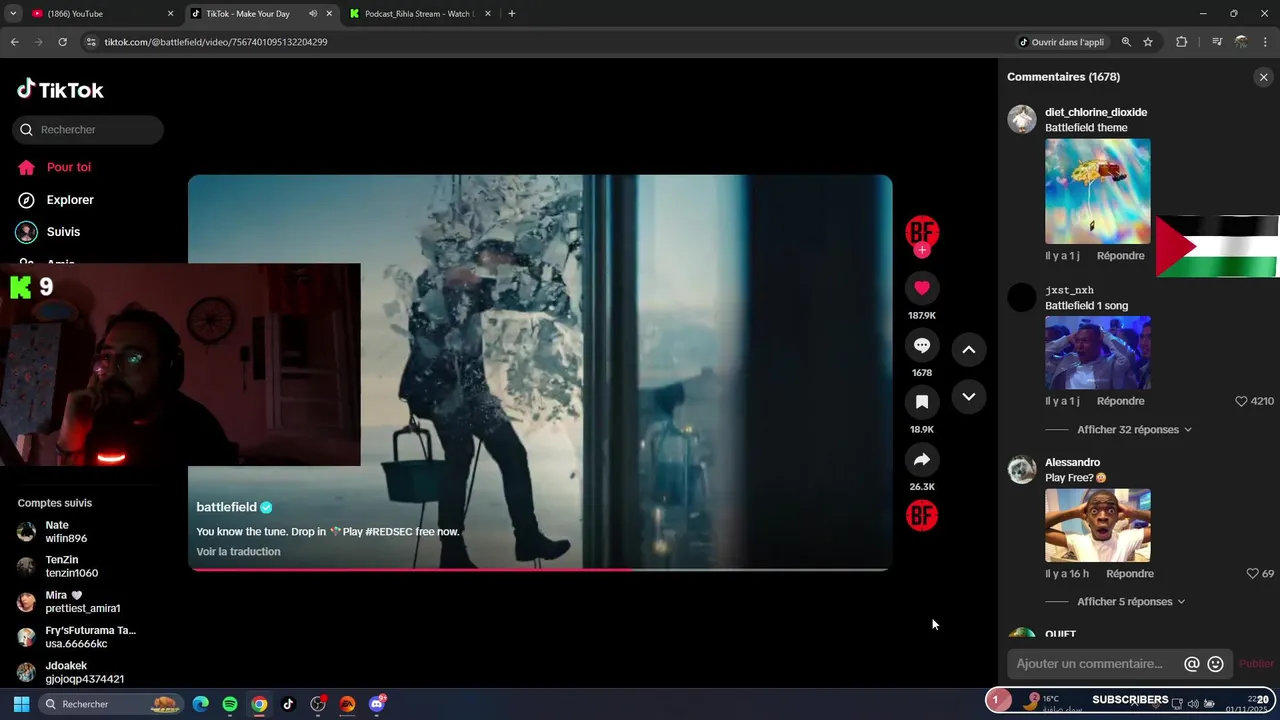Viewport: 1280px width, 720px height.
Task: Click Voir la traduction link
Action: click(238, 552)
